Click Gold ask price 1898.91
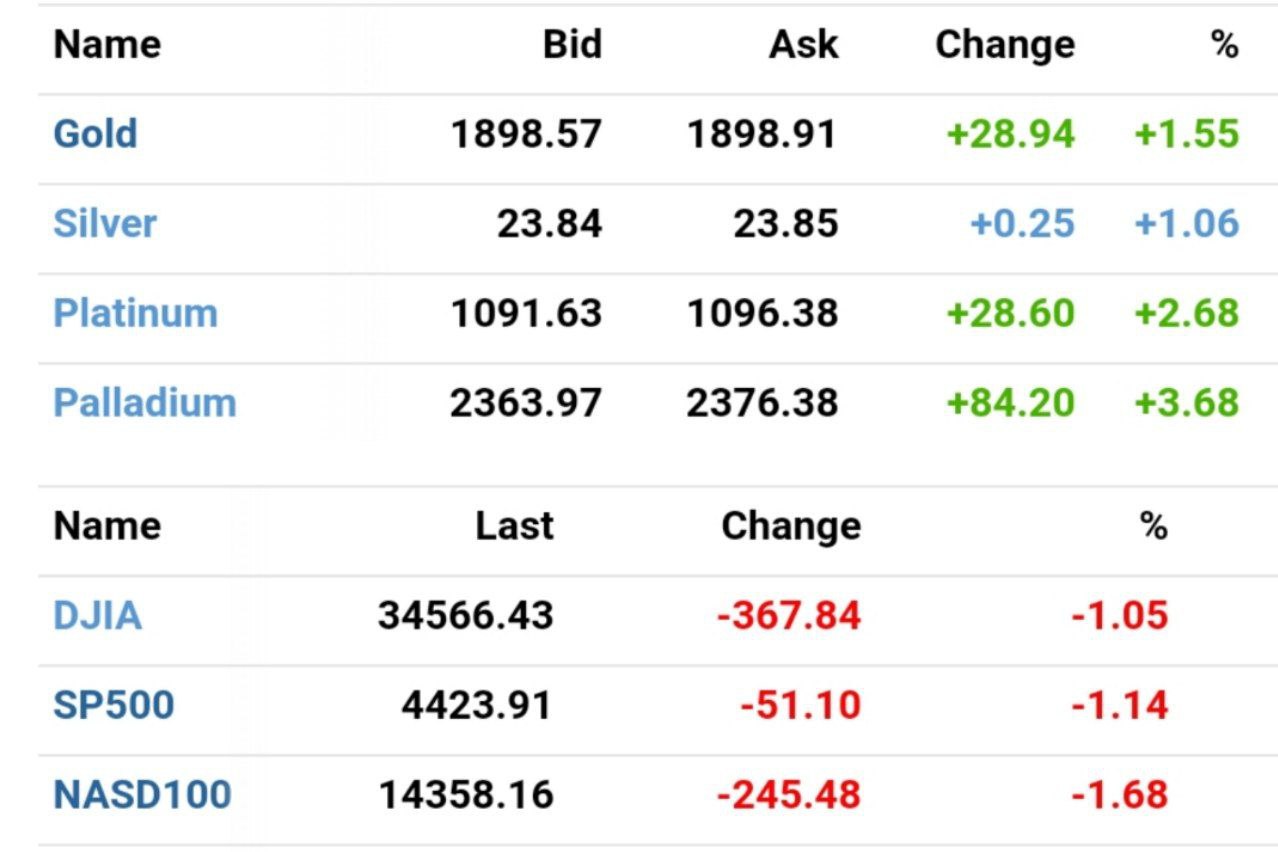 tap(761, 134)
